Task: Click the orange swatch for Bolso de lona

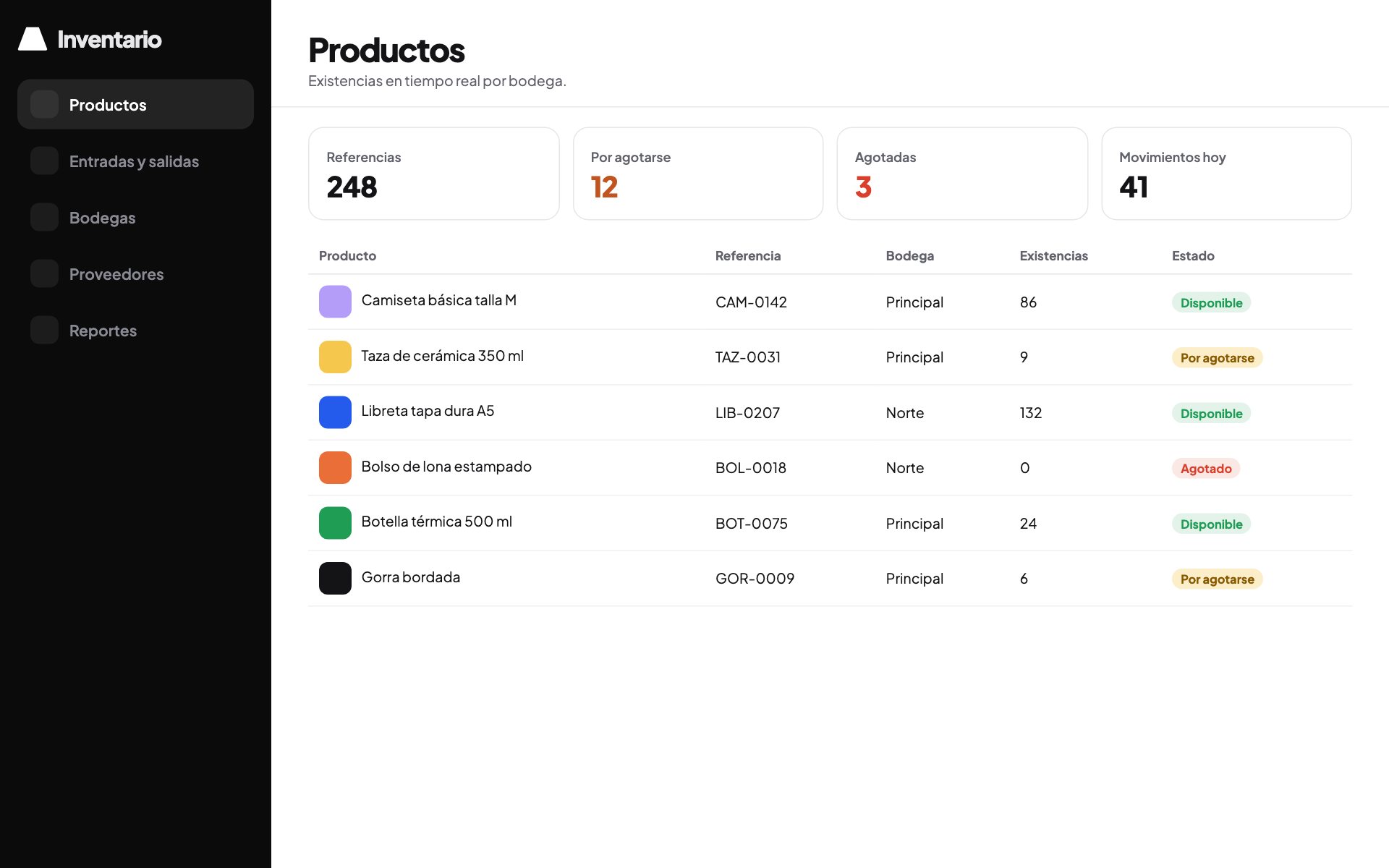Action: (x=335, y=467)
